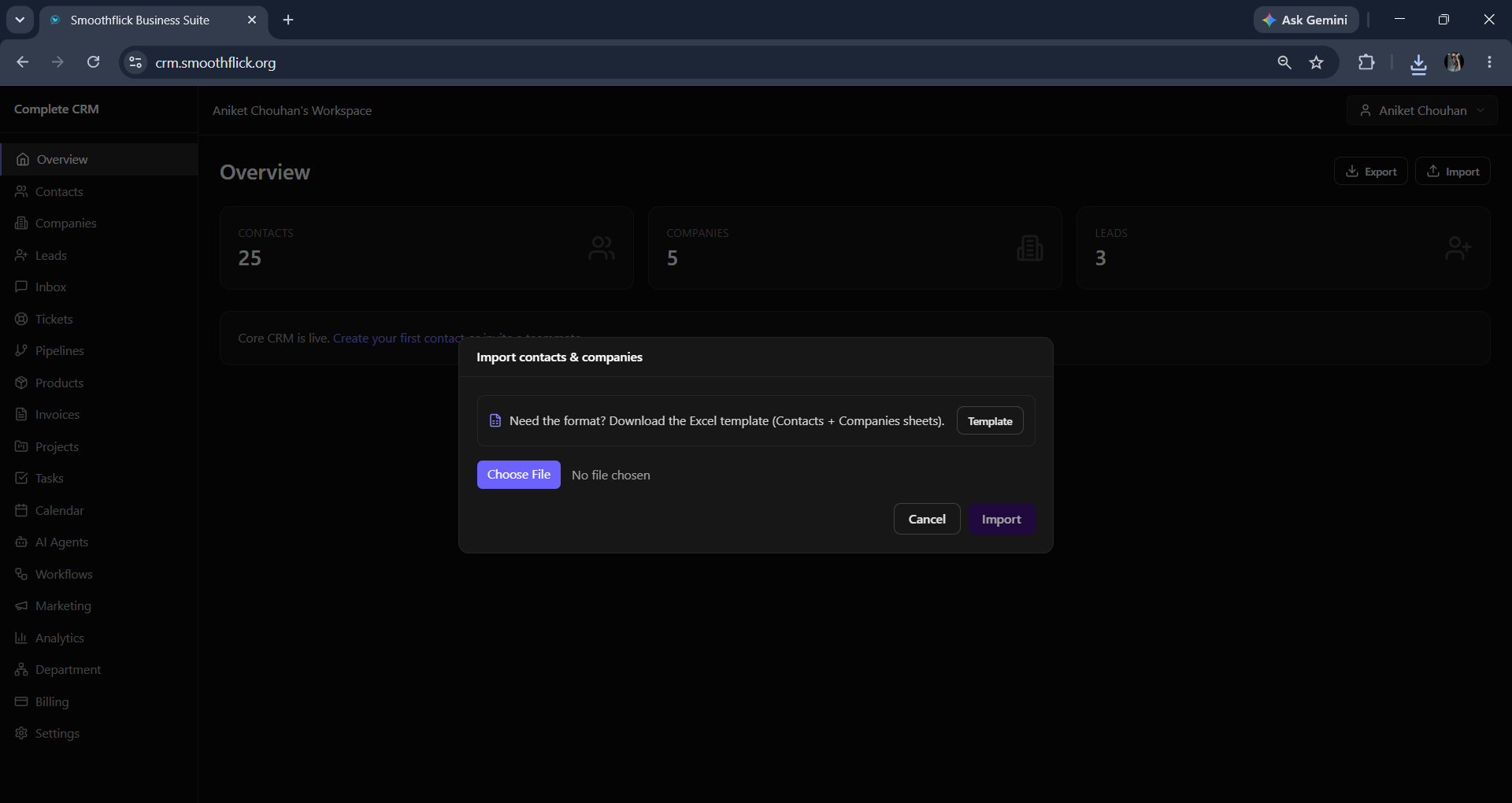Open the Invoices document icon
The height and width of the screenshot is (803, 1512).
(21, 414)
